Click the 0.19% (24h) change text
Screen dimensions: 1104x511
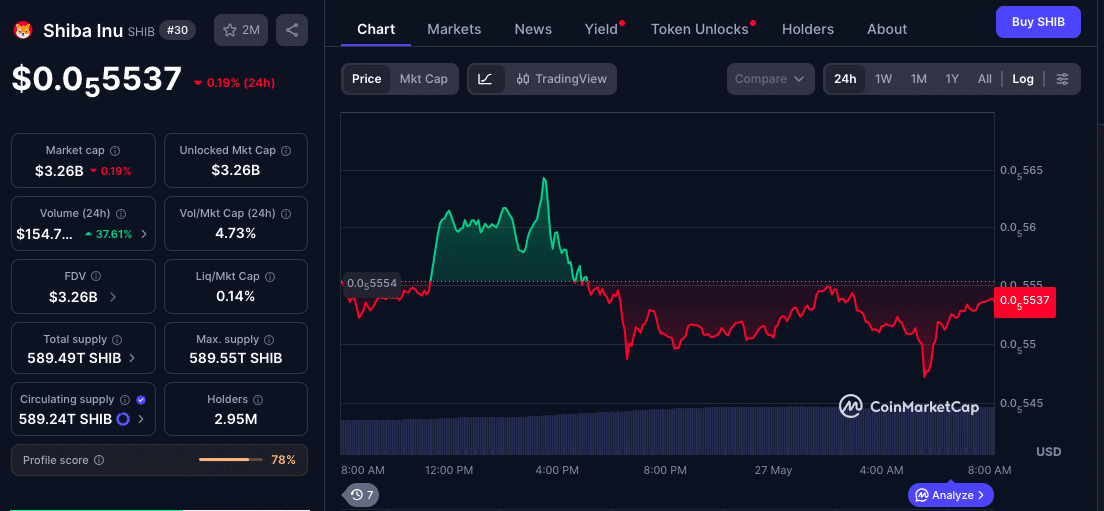233,83
